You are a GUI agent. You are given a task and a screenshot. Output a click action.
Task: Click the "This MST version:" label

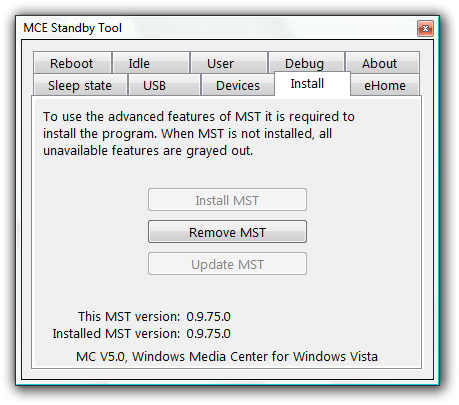[129, 316]
